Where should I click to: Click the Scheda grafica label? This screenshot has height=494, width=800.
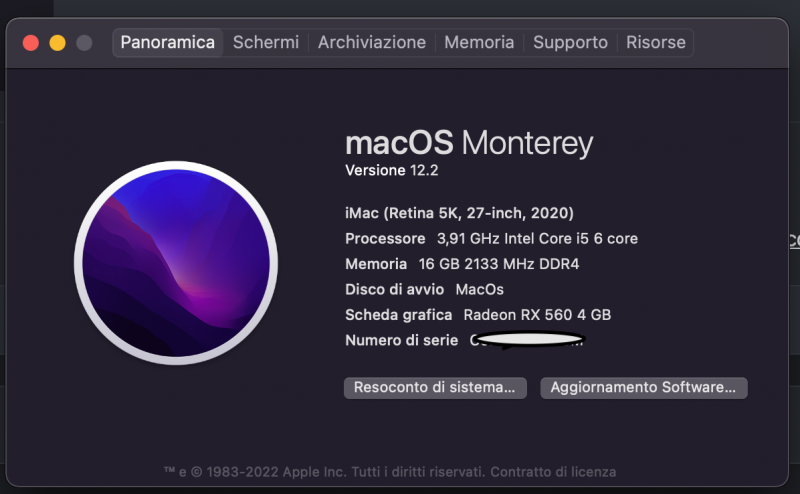click(398, 315)
